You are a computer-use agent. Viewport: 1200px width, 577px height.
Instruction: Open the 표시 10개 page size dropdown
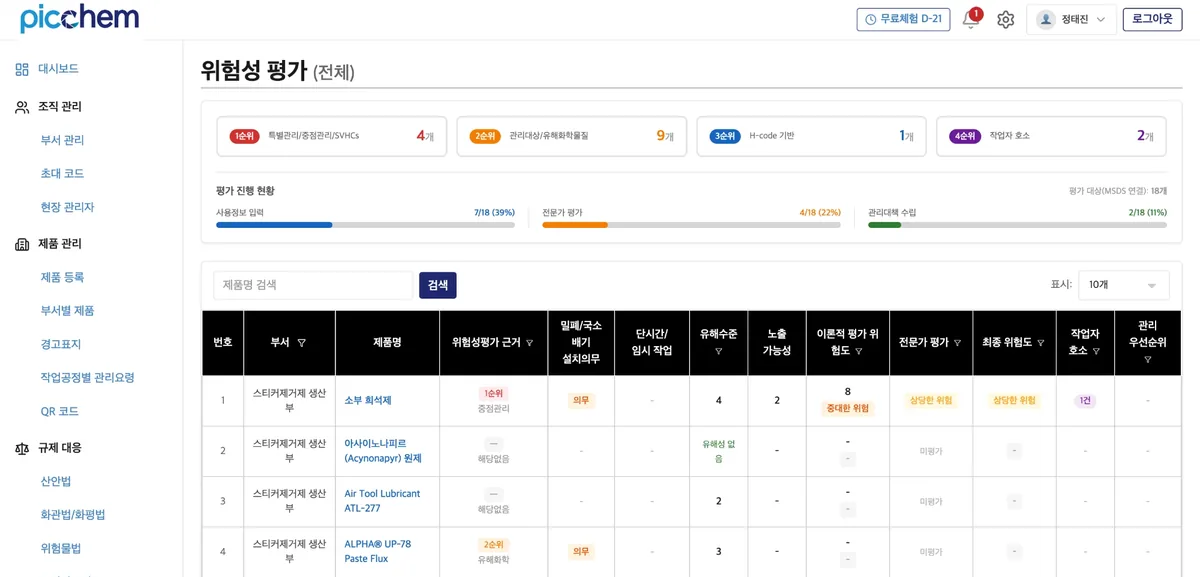tap(1124, 285)
